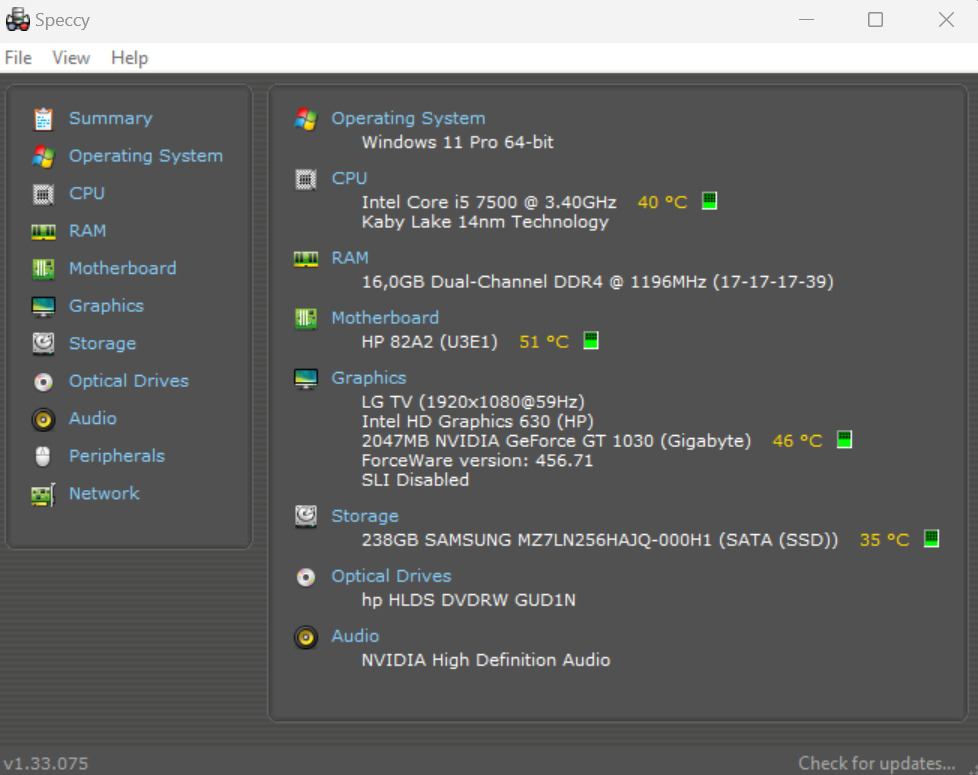The image size is (978, 775).
Task: Click the Motherboard icon in sidebar
Action: tap(43, 268)
